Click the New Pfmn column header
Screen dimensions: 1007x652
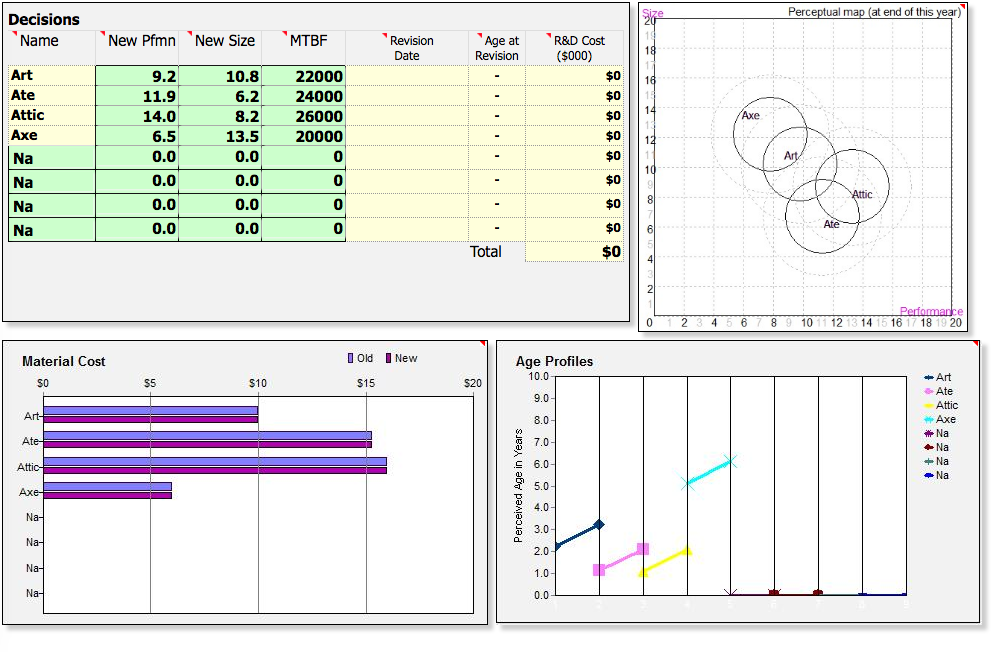141,40
